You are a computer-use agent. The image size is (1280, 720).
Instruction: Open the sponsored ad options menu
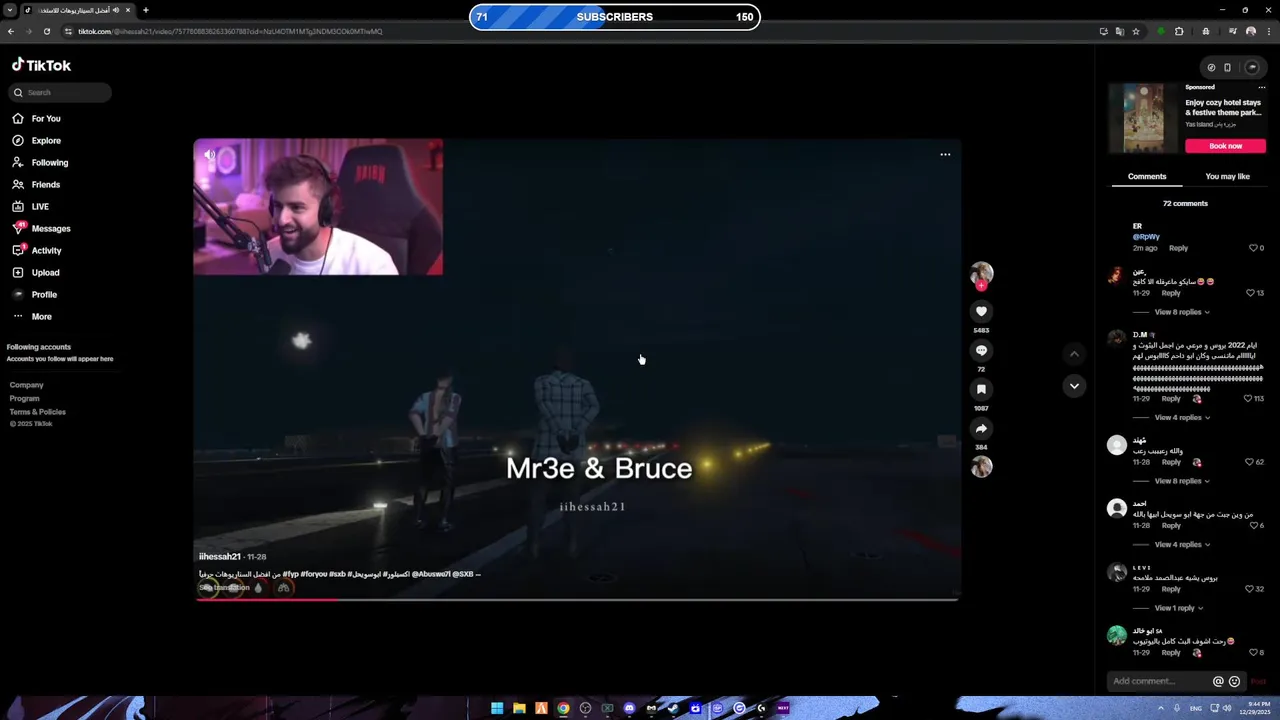click(1261, 87)
